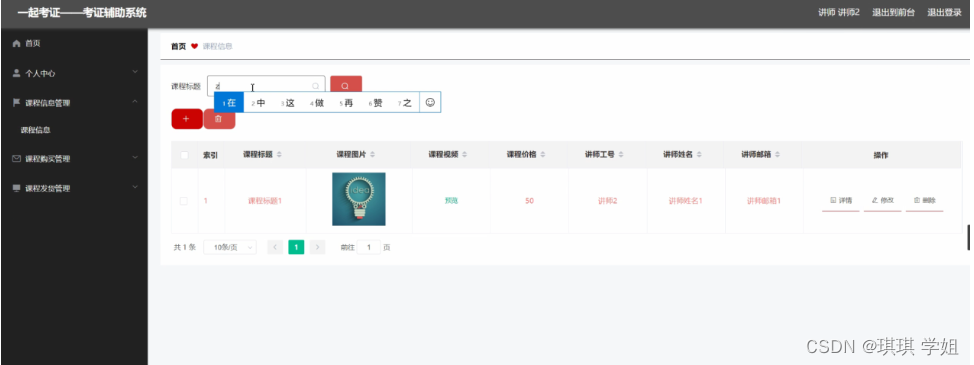974x365 pixels.
Task: Click next page arrow in pagination
Action: (317, 247)
